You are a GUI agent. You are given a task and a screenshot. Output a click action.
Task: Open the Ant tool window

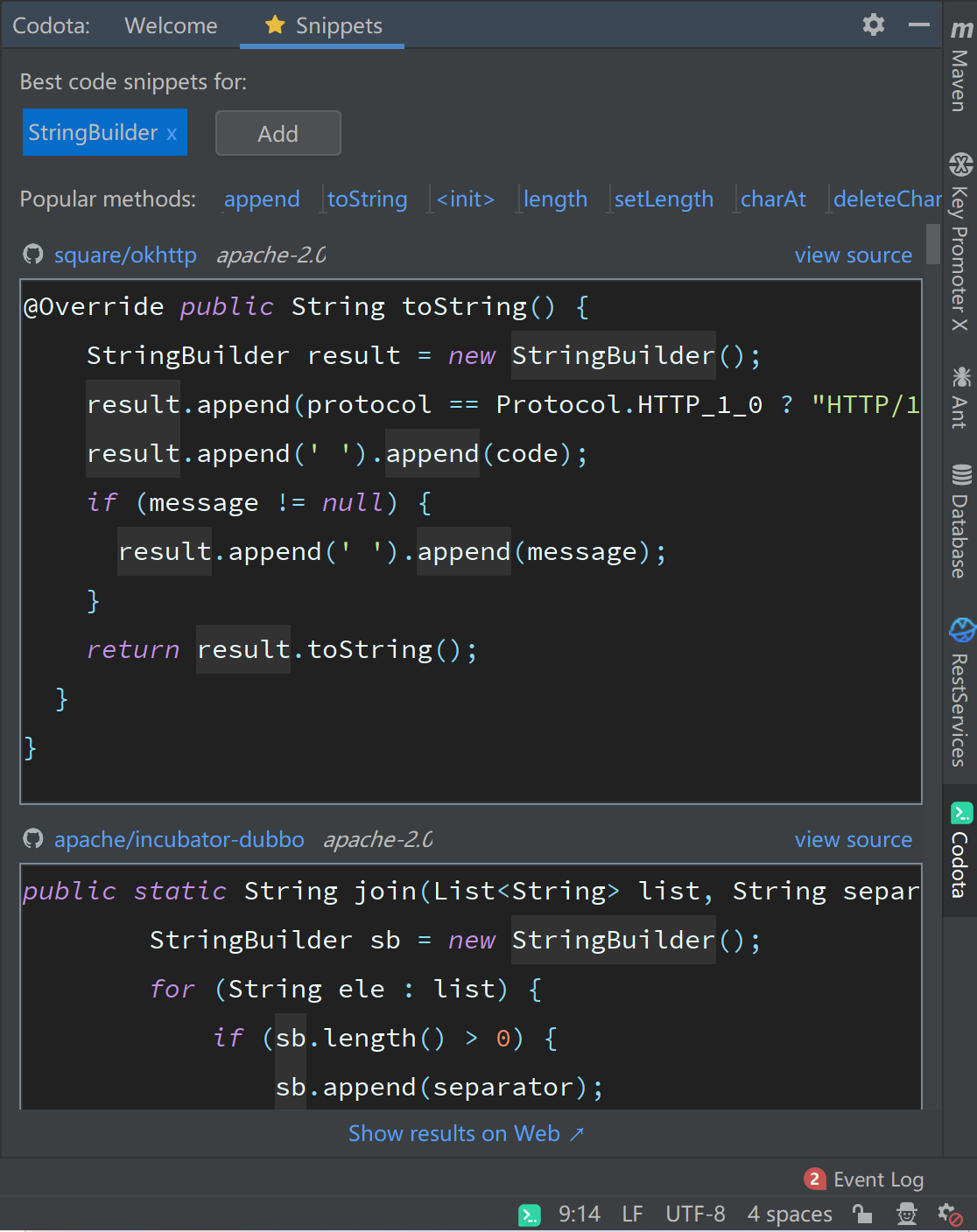[960, 397]
